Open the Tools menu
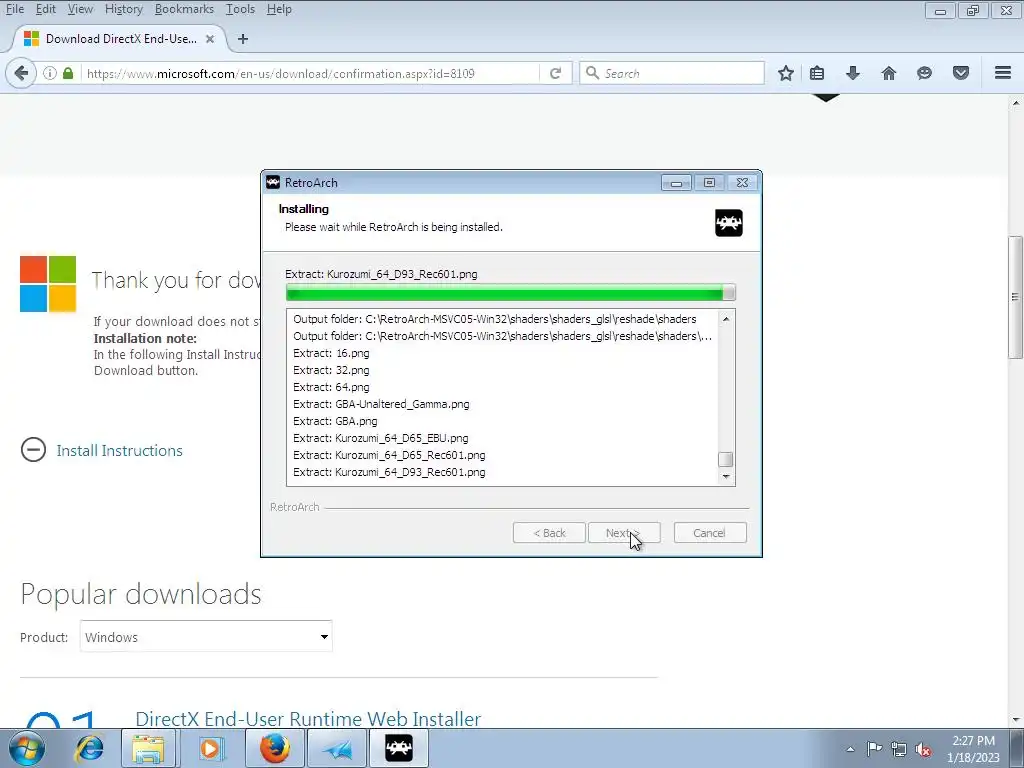Screen dimensions: 1024x768 pos(240,9)
